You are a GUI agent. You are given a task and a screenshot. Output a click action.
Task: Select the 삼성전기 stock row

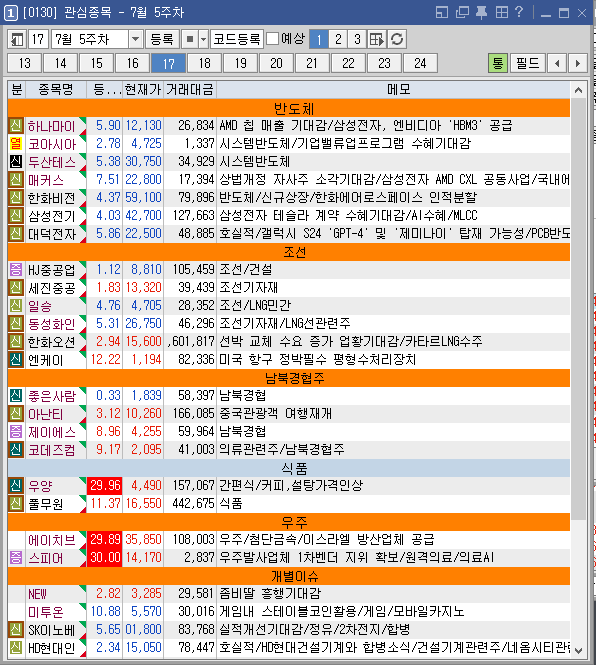click(x=289, y=215)
